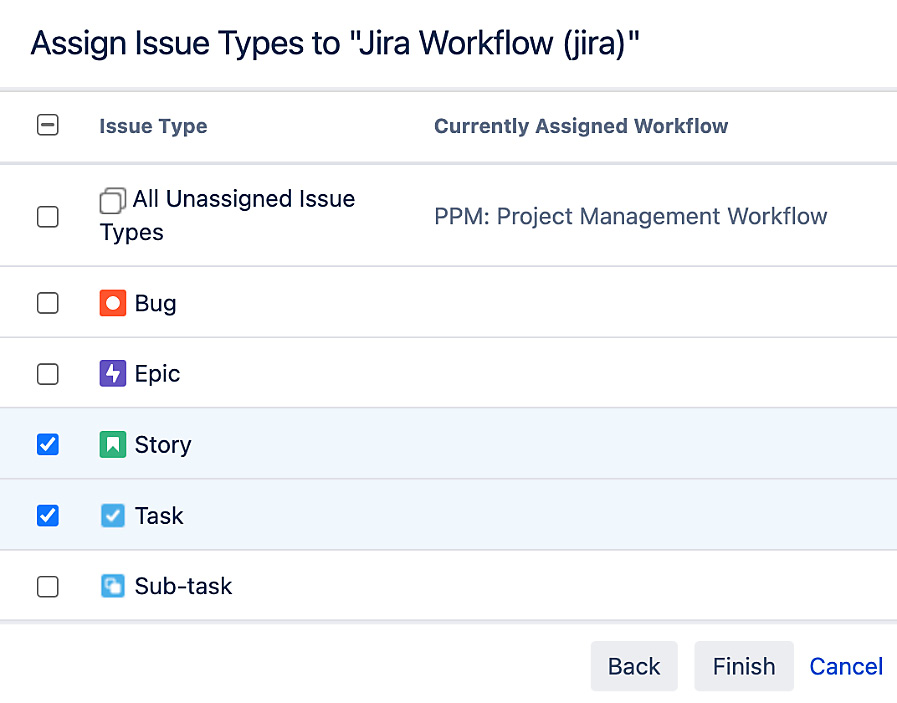Screen dimensions: 897x703
Task: Enable the Sub-task checkbox
Action: coord(47,586)
